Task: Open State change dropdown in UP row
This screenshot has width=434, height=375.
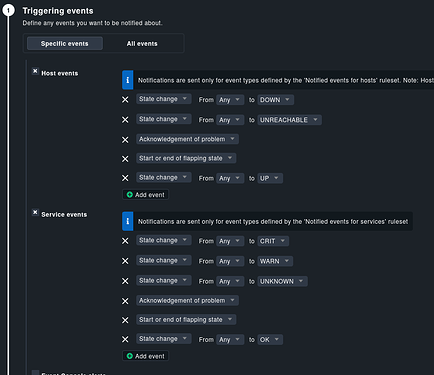Action: click(x=164, y=178)
